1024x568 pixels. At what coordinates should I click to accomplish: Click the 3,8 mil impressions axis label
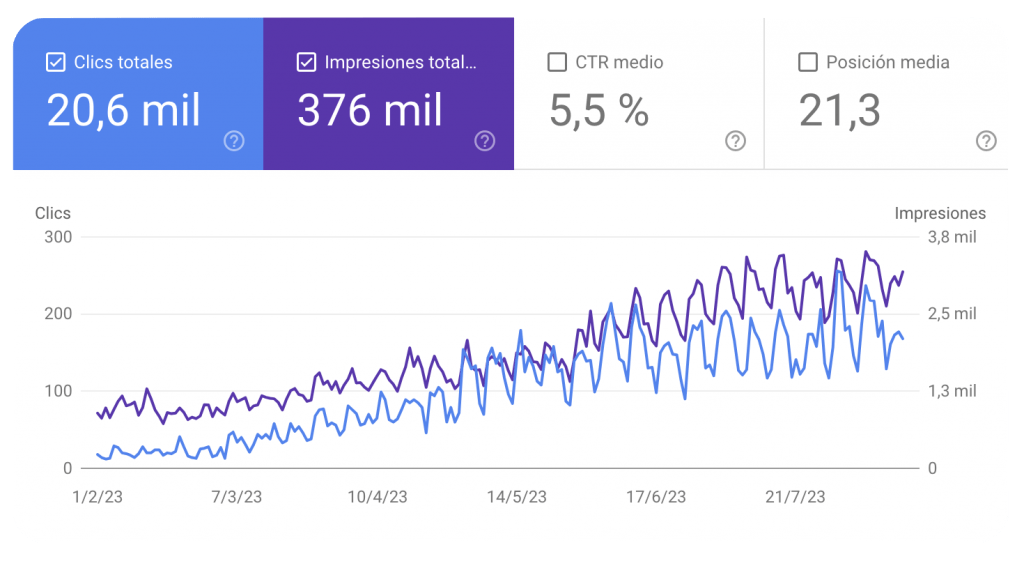pyautogui.click(x=952, y=237)
